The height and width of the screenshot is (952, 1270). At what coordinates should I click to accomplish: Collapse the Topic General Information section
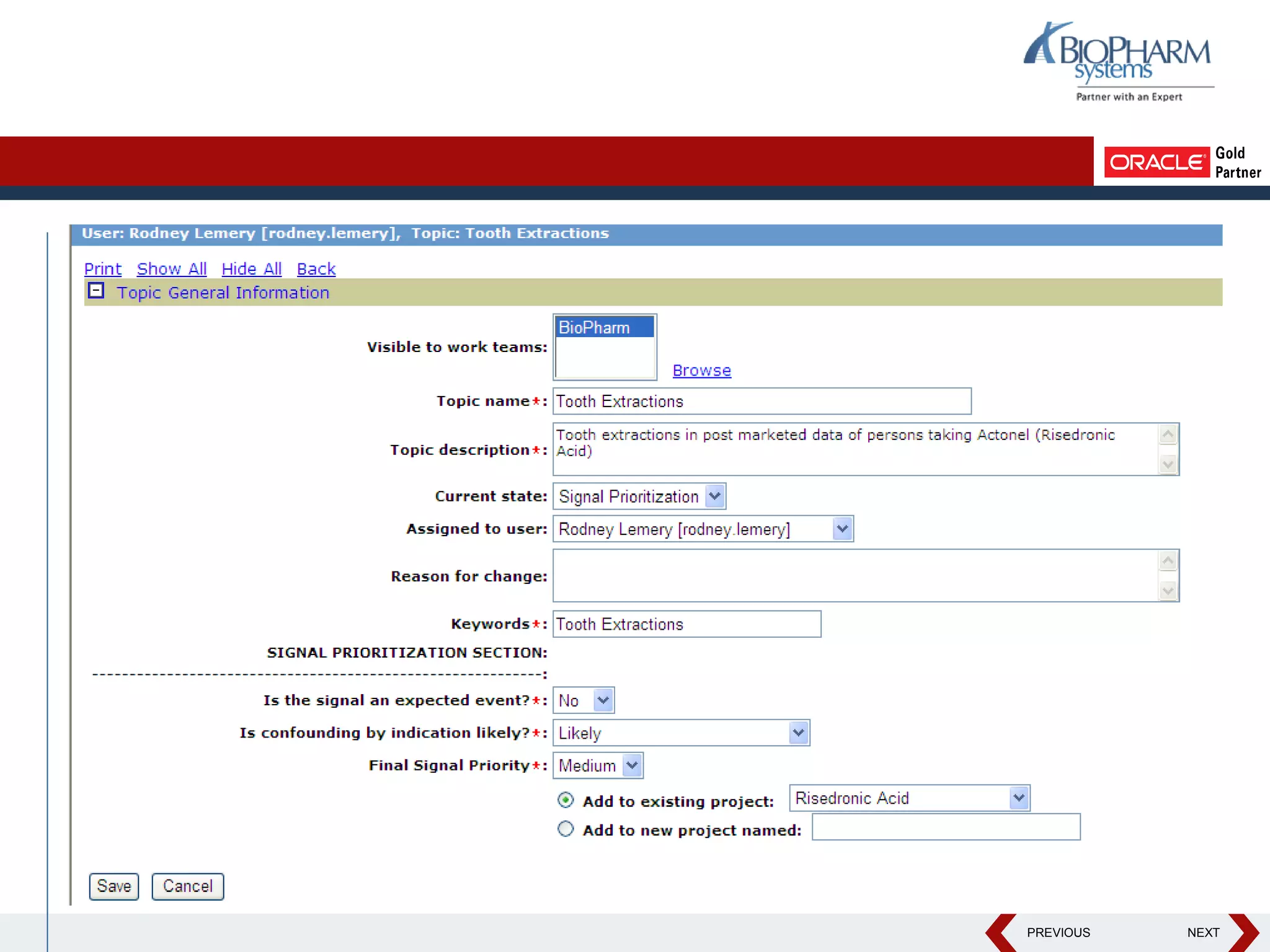click(96, 291)
